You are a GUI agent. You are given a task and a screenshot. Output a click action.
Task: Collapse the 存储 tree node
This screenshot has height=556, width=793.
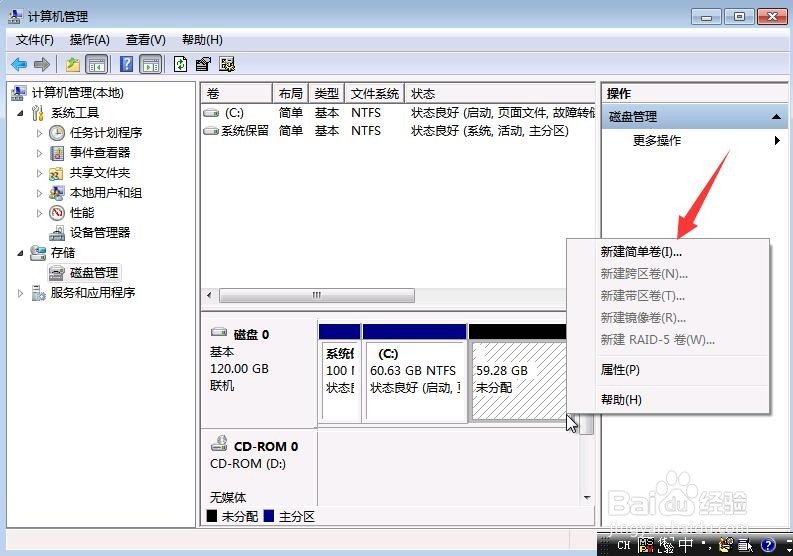point(20,253)
